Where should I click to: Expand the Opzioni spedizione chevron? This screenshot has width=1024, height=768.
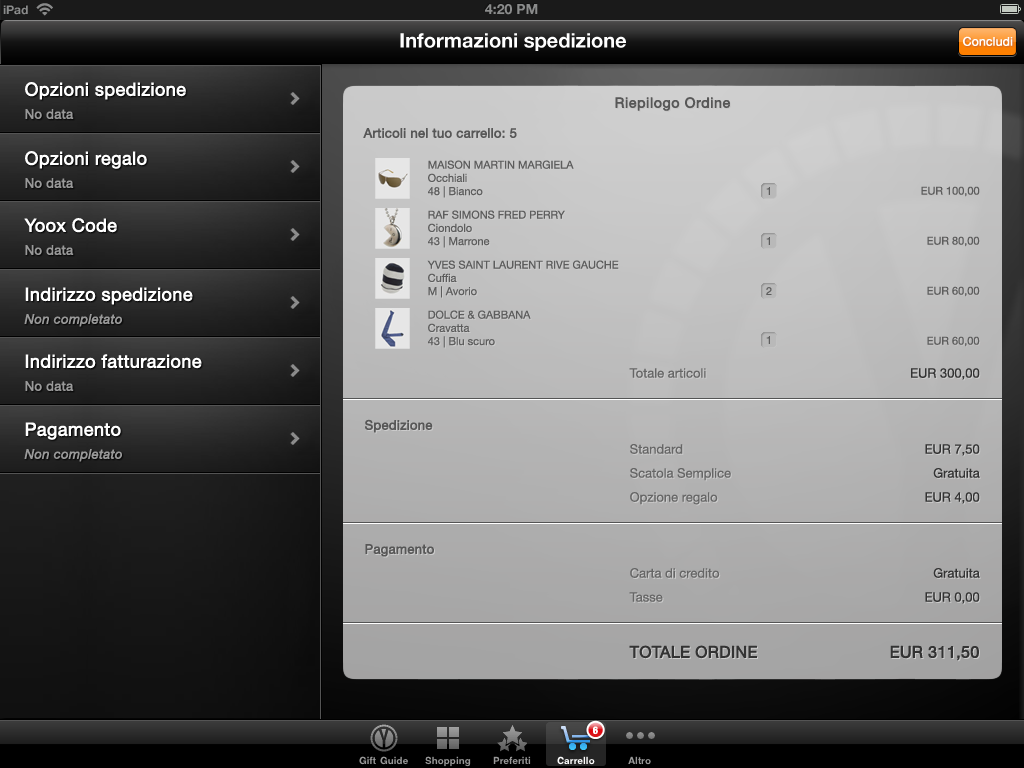[295, 99]
